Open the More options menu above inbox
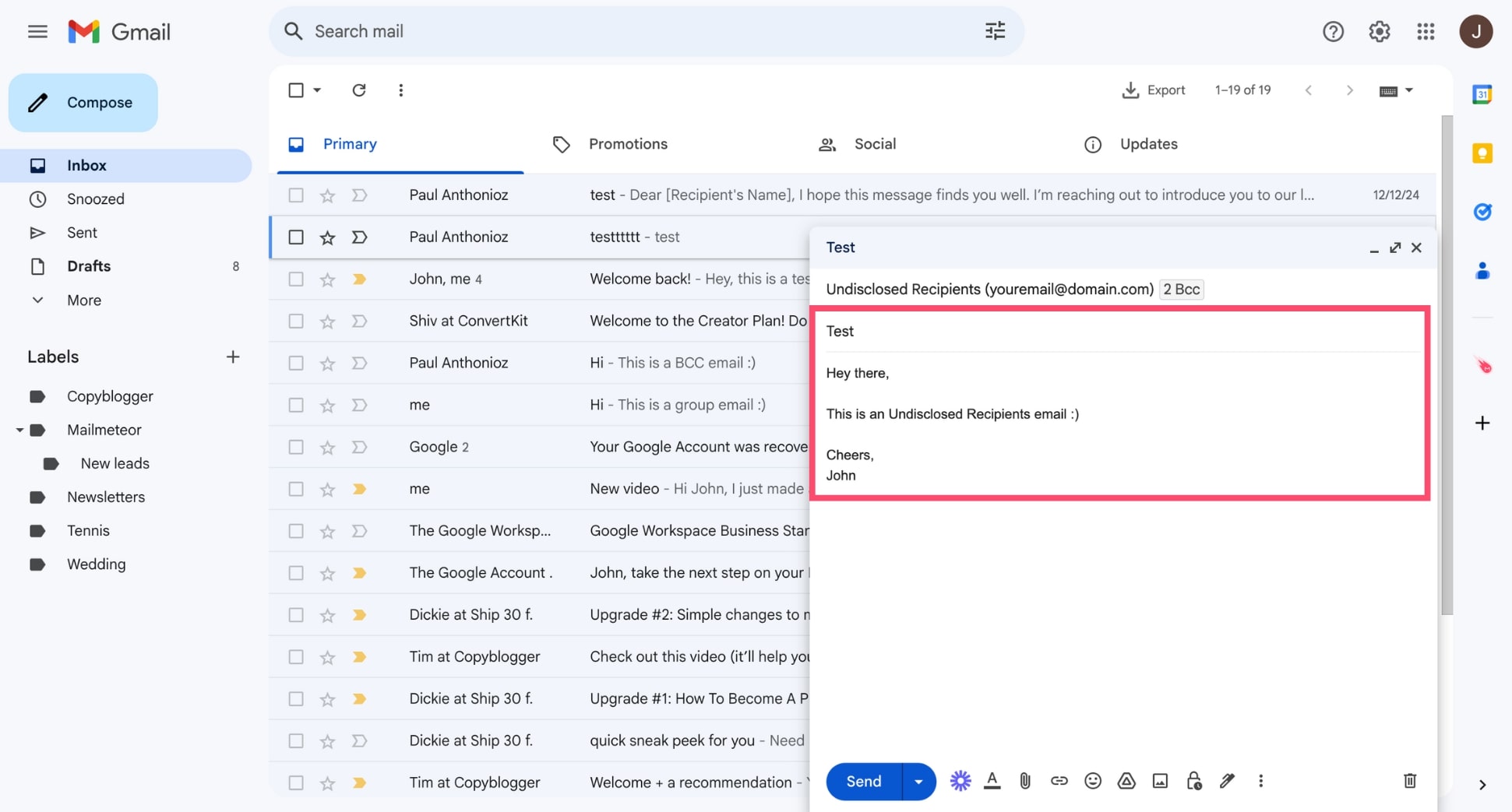The width and height of the screenshot is (1512, 812). click(401, 90)
